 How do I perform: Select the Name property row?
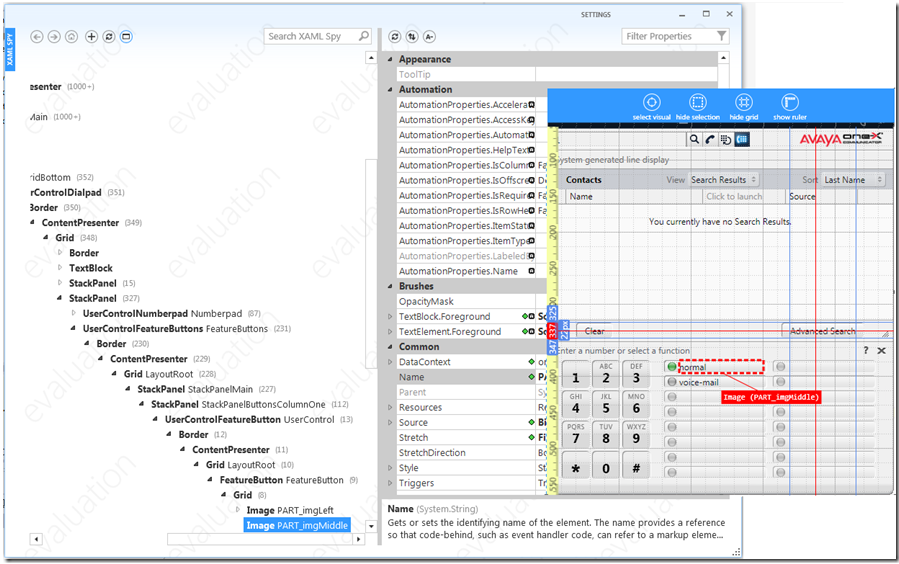tap(466, 377)
